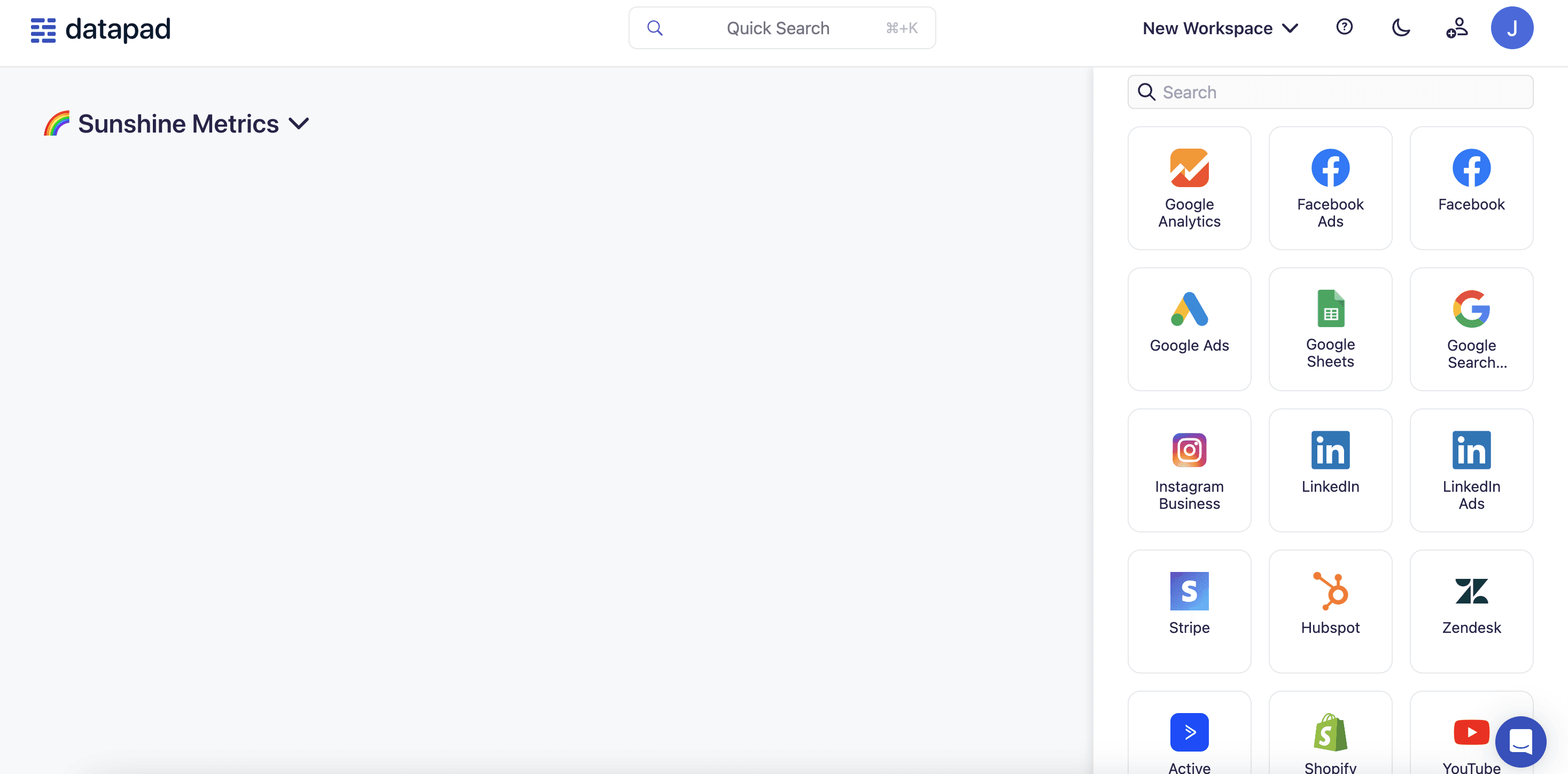Click the magnifier icon in Quick Search

coord(654,28)
